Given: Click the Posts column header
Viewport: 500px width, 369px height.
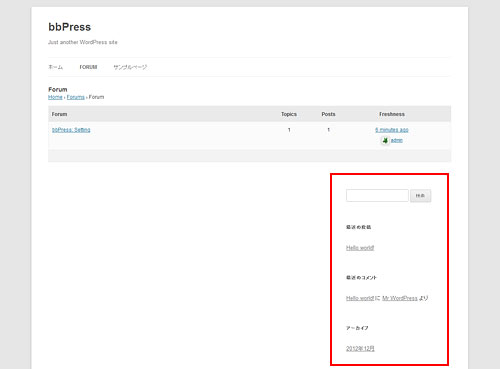Looking at the screenshot, I should pos(328,114).
